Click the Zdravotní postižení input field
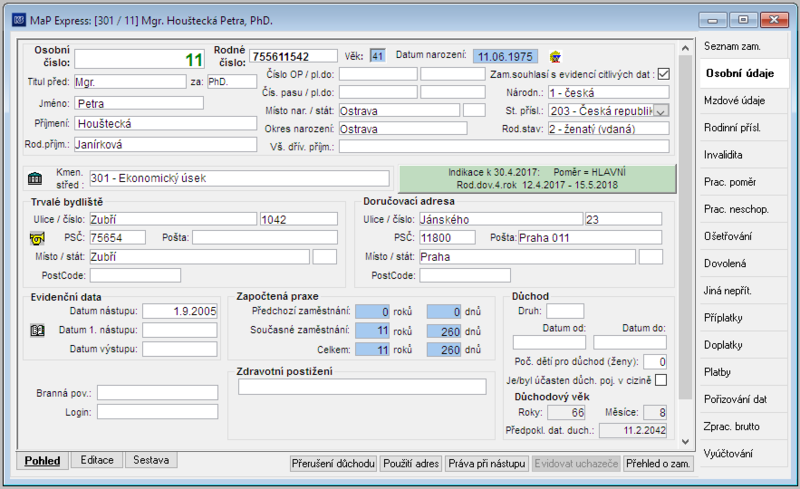The height and width of the screenshot is (489, 800). click(x=362, y=387)
